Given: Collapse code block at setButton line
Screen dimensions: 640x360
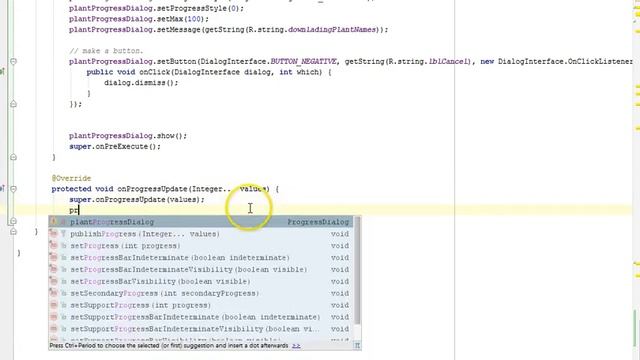Looking at the screenshot, I should coord(13,62).
